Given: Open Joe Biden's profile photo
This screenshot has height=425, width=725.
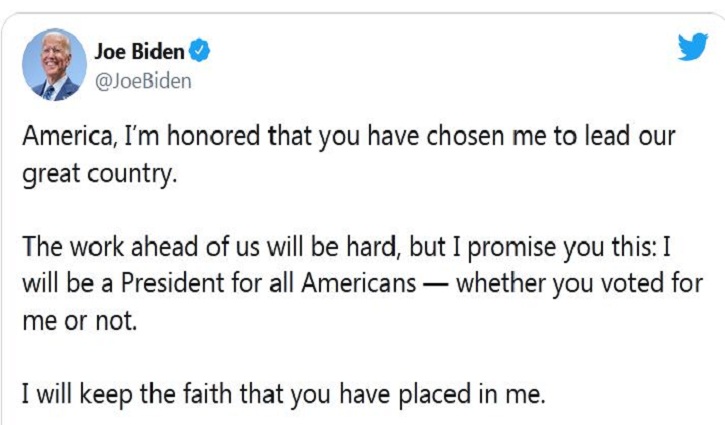Looking at the screenshot, I should (55, 64).
